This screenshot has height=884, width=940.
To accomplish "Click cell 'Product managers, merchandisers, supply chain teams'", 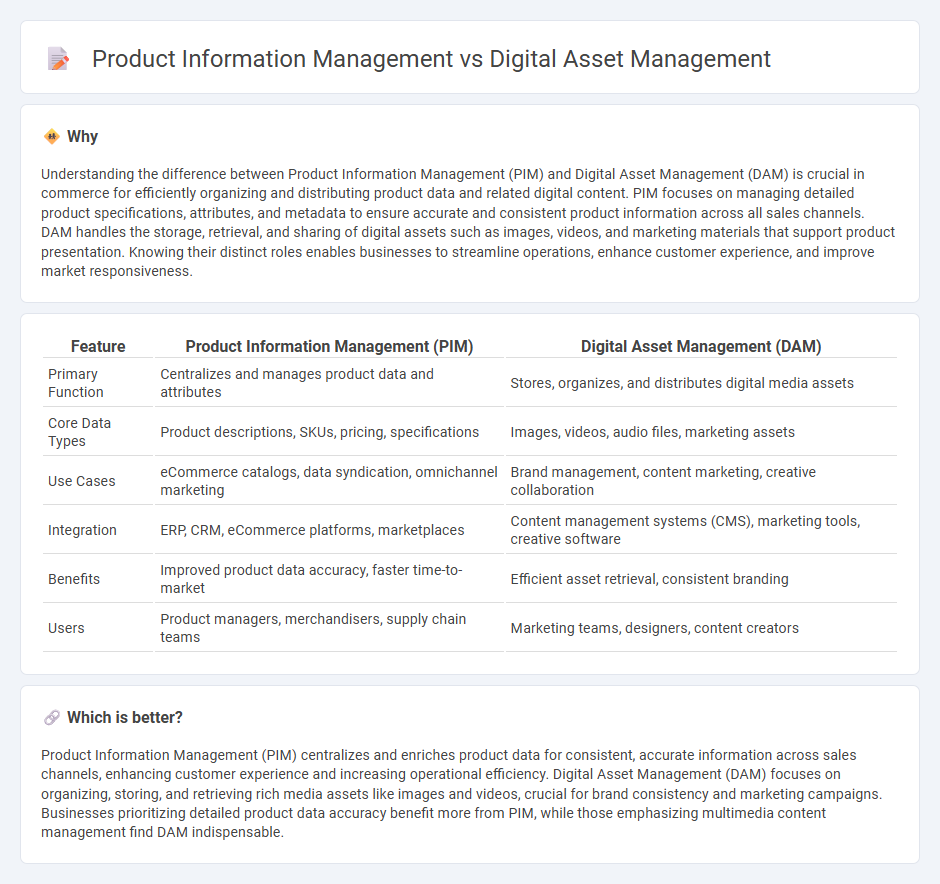I will coord(329,628).
